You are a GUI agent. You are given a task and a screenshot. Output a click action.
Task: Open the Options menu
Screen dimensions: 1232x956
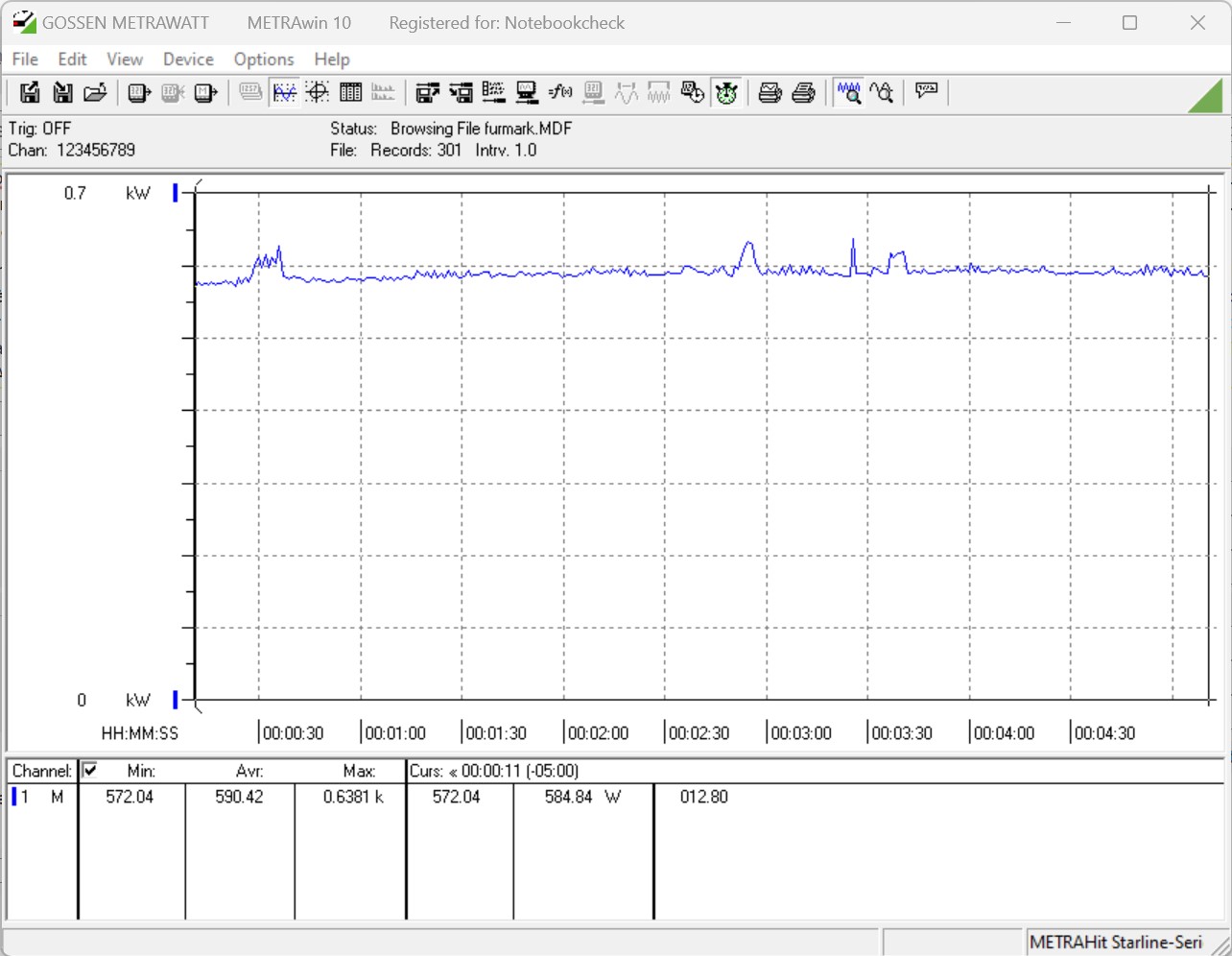[x=264, y=60]
